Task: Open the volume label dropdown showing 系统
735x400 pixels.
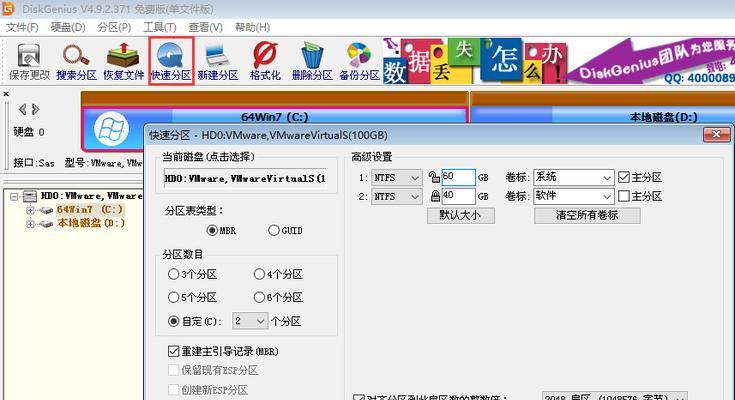Action: (x=574, y=177)
